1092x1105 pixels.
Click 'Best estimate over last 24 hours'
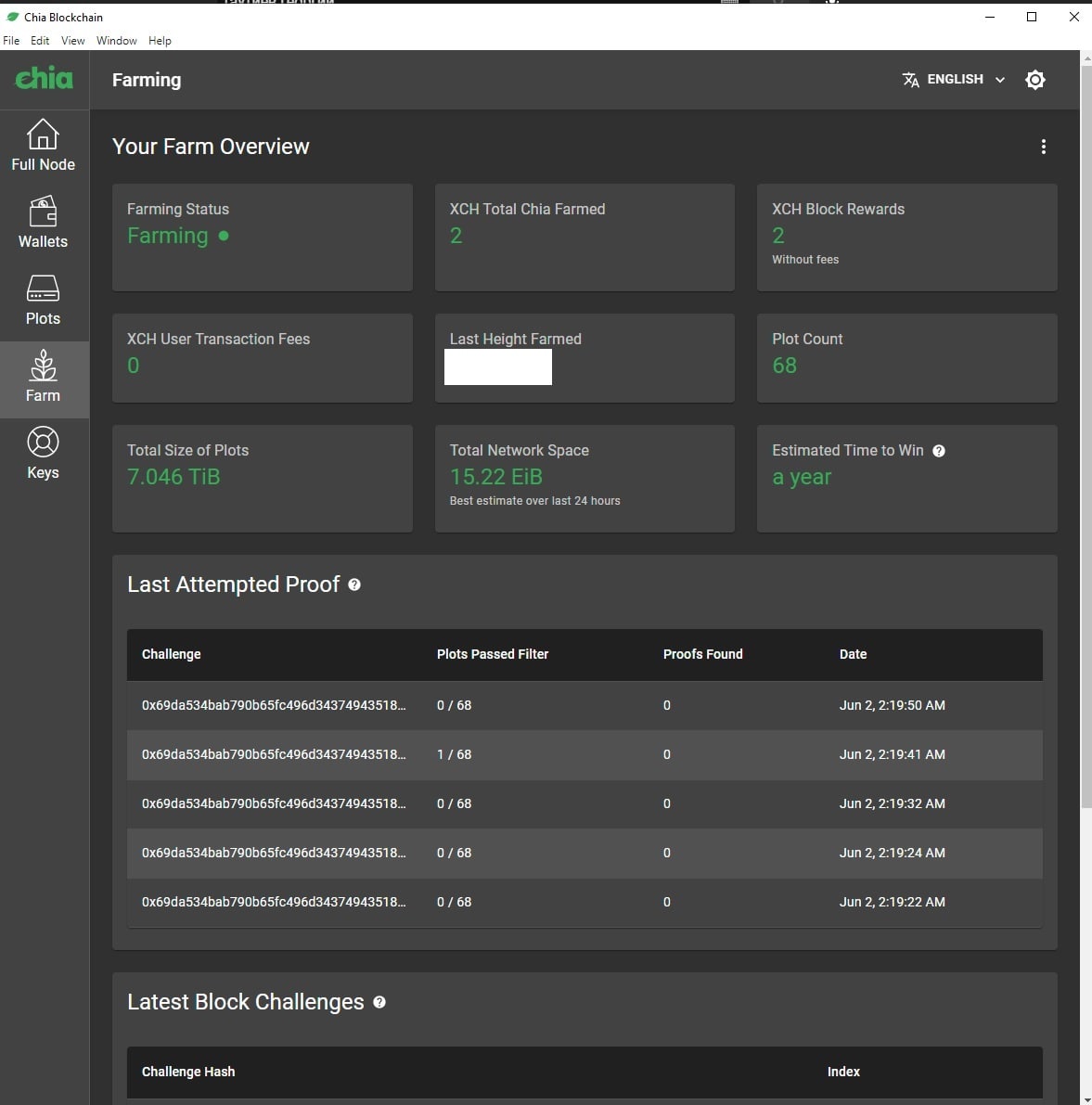[x=534, y=501]
